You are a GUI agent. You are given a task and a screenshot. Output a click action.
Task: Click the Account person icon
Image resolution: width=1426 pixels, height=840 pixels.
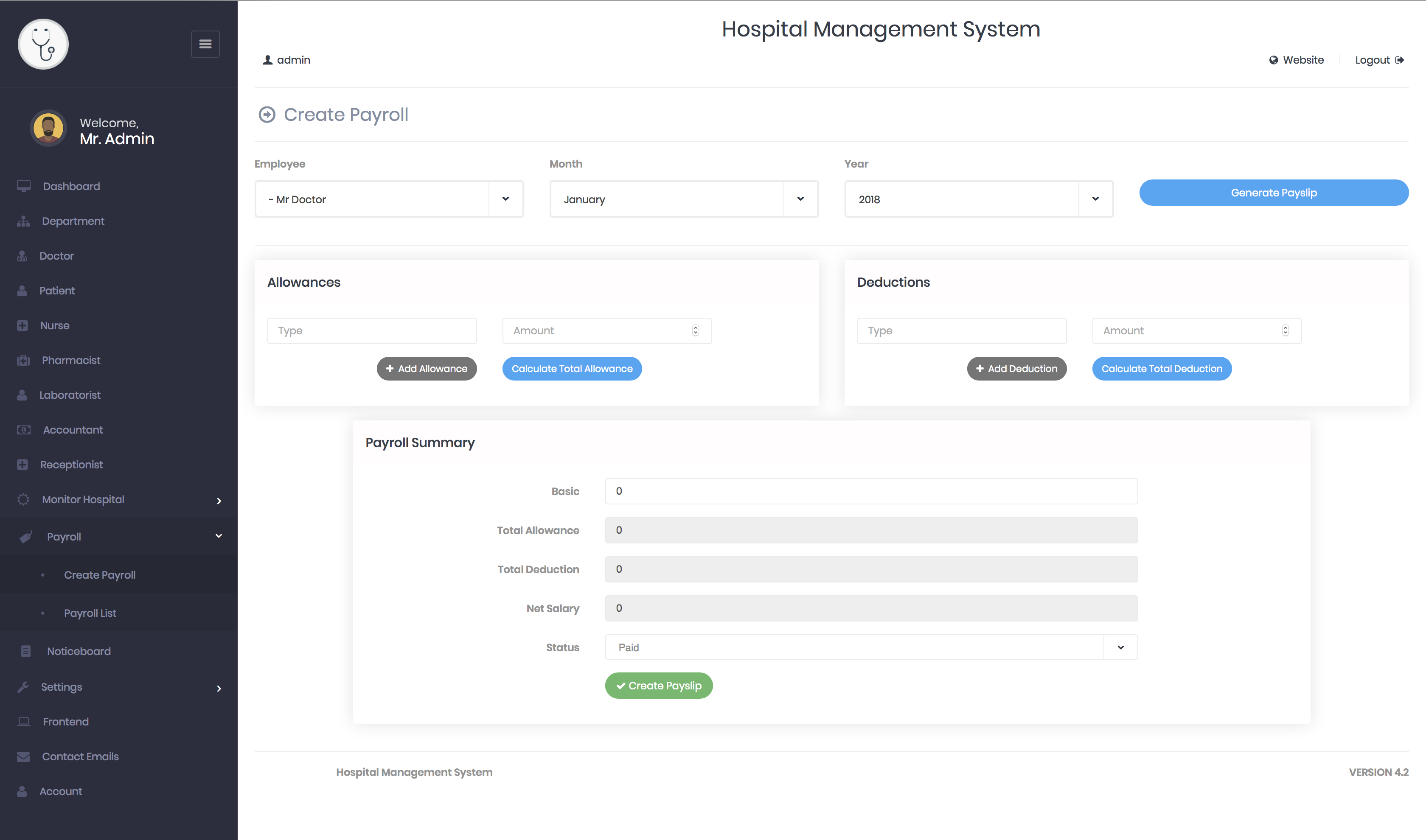coord(22,791)
